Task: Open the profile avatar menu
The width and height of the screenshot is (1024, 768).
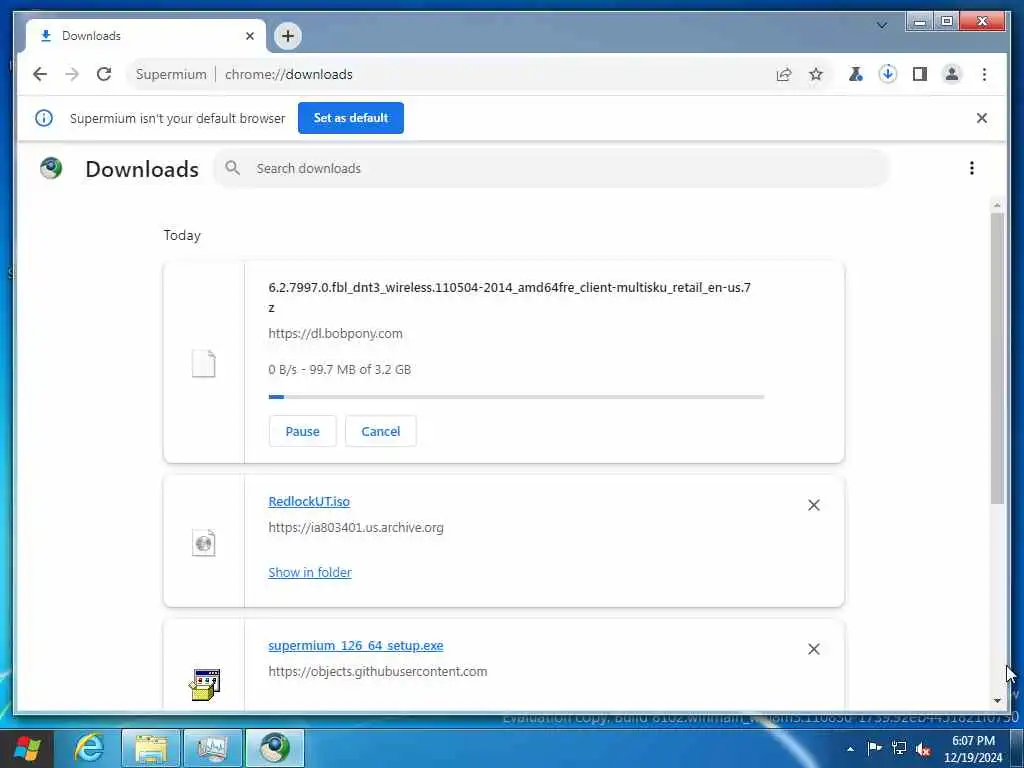Action: click(952, 74)
